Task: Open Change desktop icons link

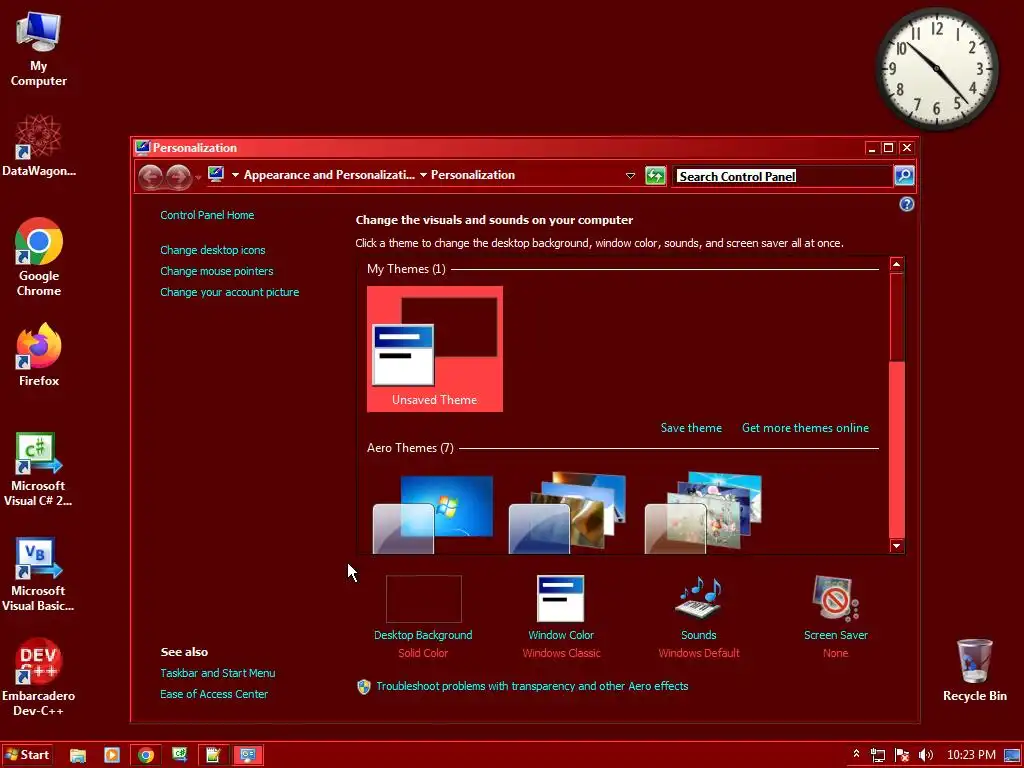Action: point(213,250)
